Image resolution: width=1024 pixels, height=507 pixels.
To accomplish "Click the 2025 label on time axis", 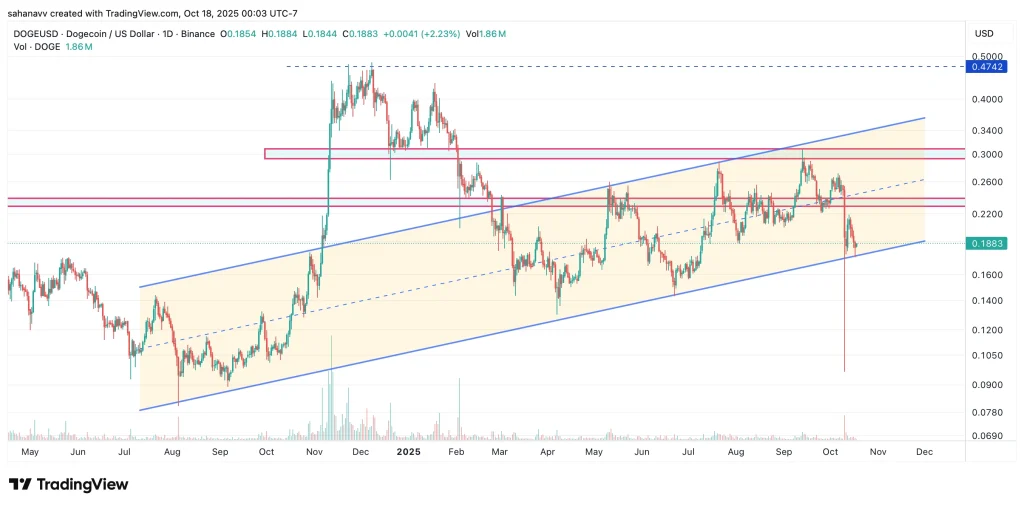I will click(x=407, y=452).
